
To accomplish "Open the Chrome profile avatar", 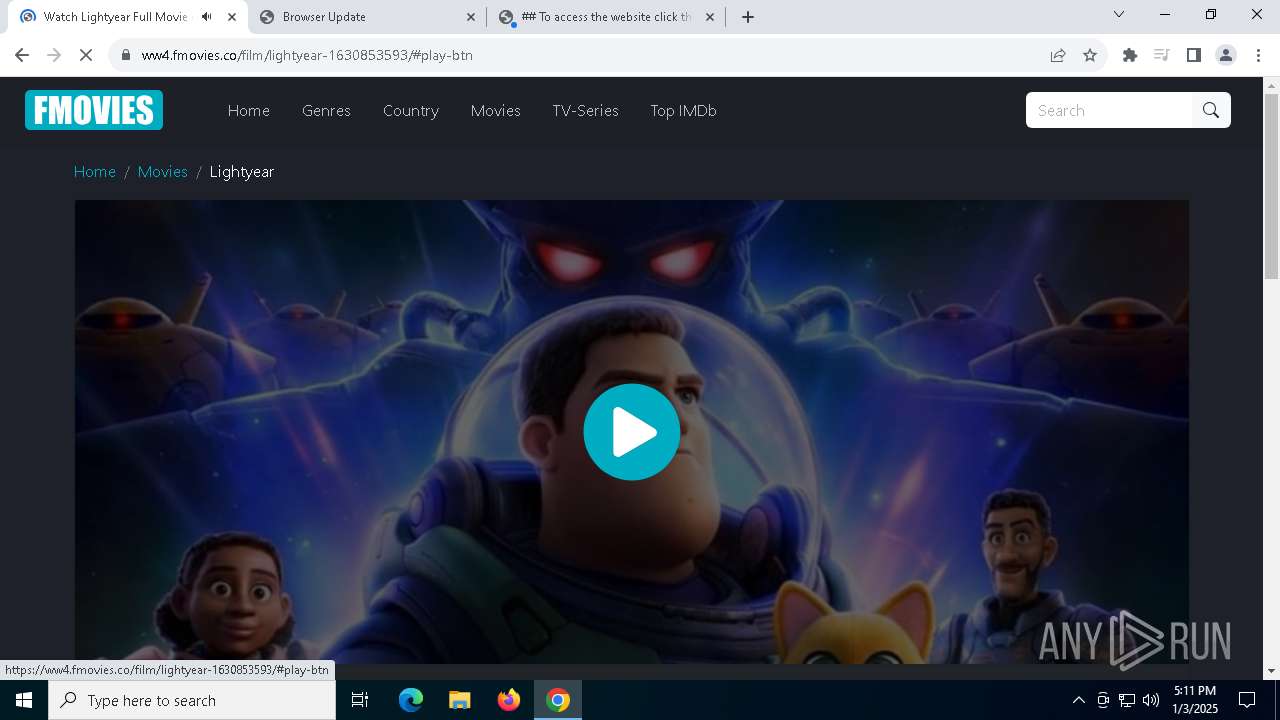I will click(x=1226, y=55).
